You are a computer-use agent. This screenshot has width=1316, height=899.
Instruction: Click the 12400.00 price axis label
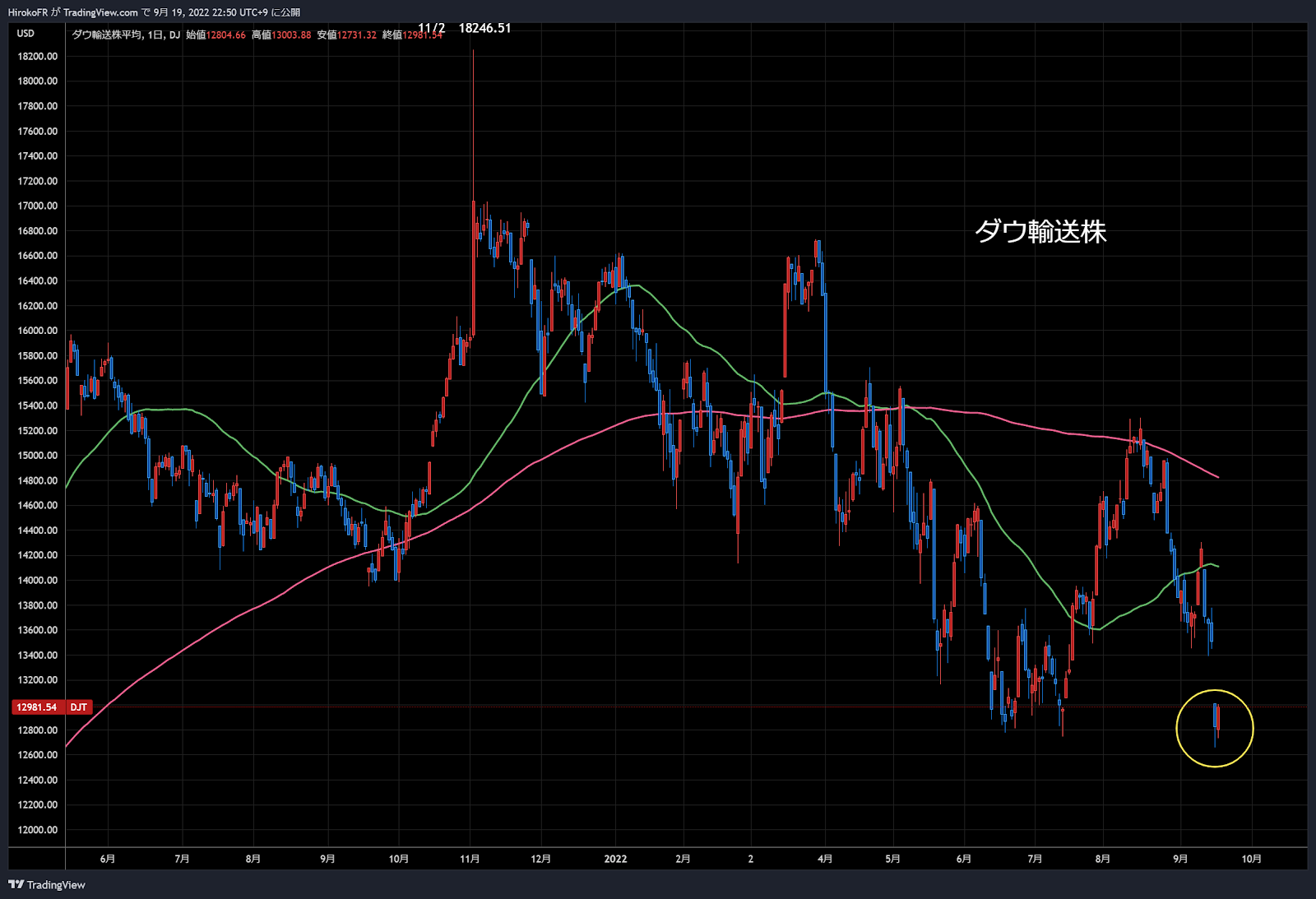coord(38,781)
